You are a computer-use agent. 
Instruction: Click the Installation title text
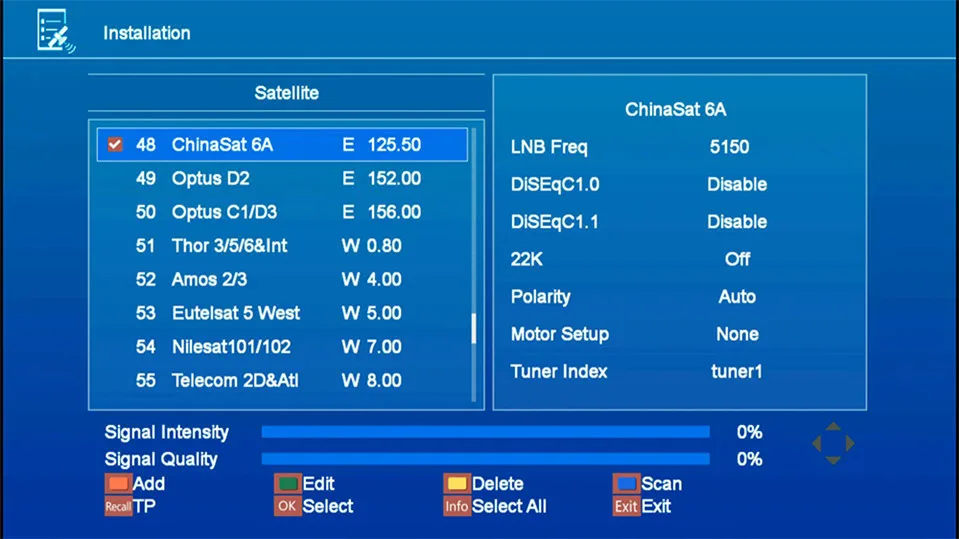click(x=147, y=33)
